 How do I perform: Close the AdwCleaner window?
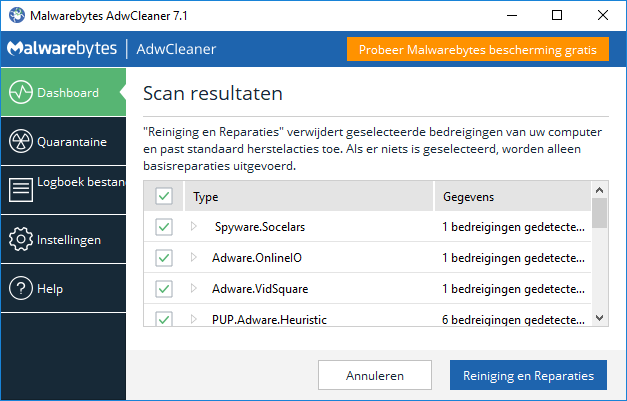[603, 15]
